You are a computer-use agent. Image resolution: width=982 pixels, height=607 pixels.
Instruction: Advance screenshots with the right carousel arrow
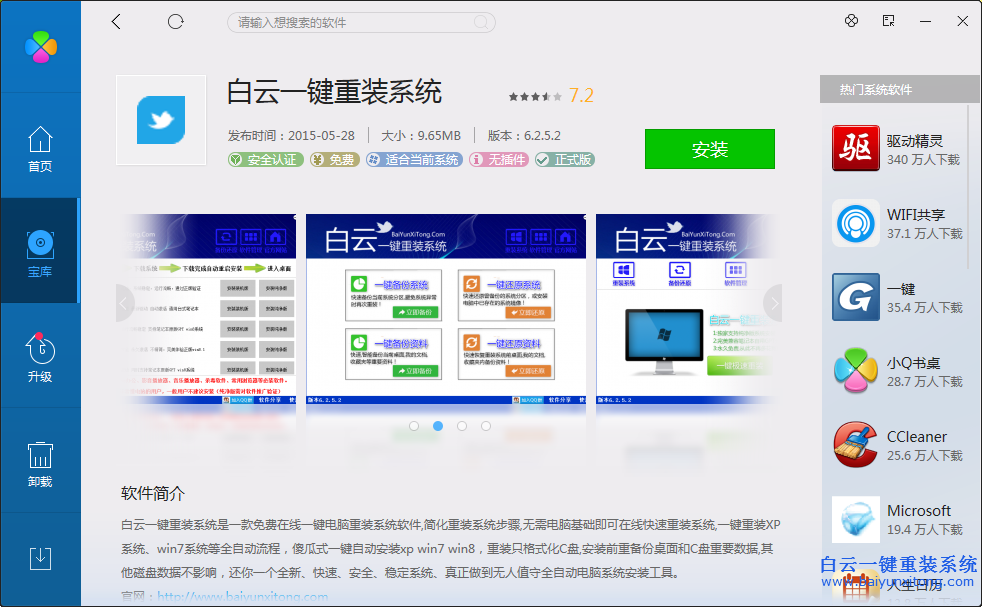click(775, 303)
